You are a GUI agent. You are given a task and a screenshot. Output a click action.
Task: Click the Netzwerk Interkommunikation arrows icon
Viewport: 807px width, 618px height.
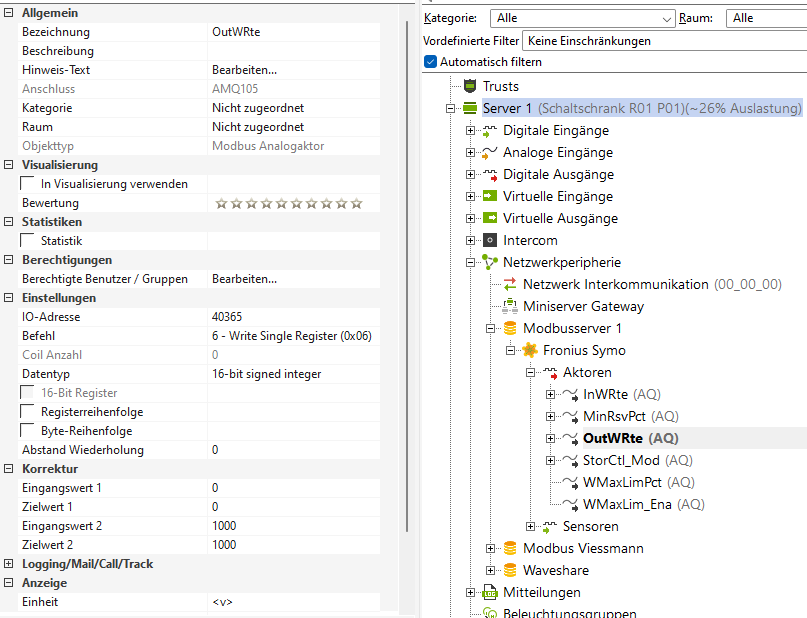[x=509, y=285]
